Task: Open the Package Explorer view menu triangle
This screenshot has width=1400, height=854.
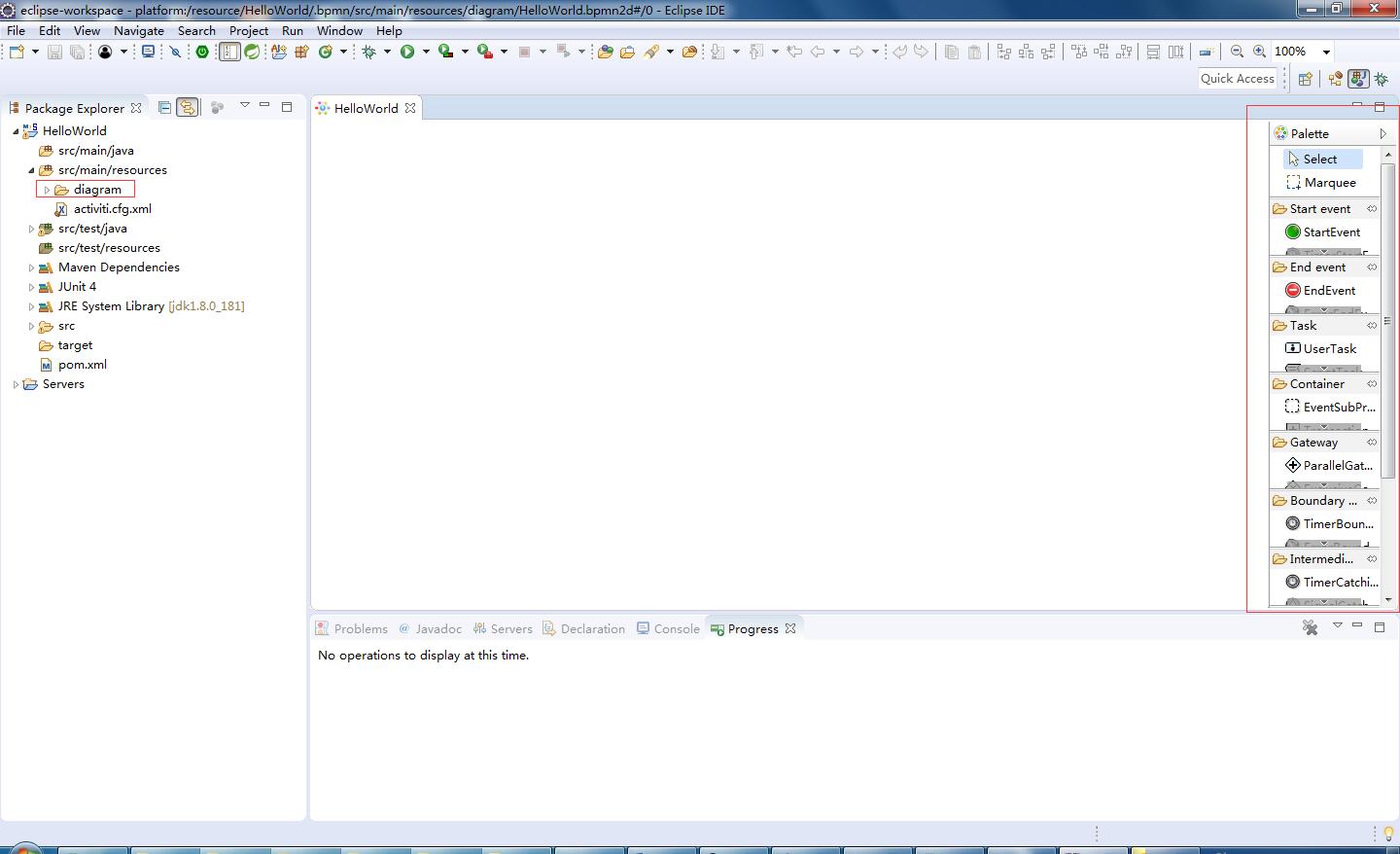Action: click(x=244, y=105)
